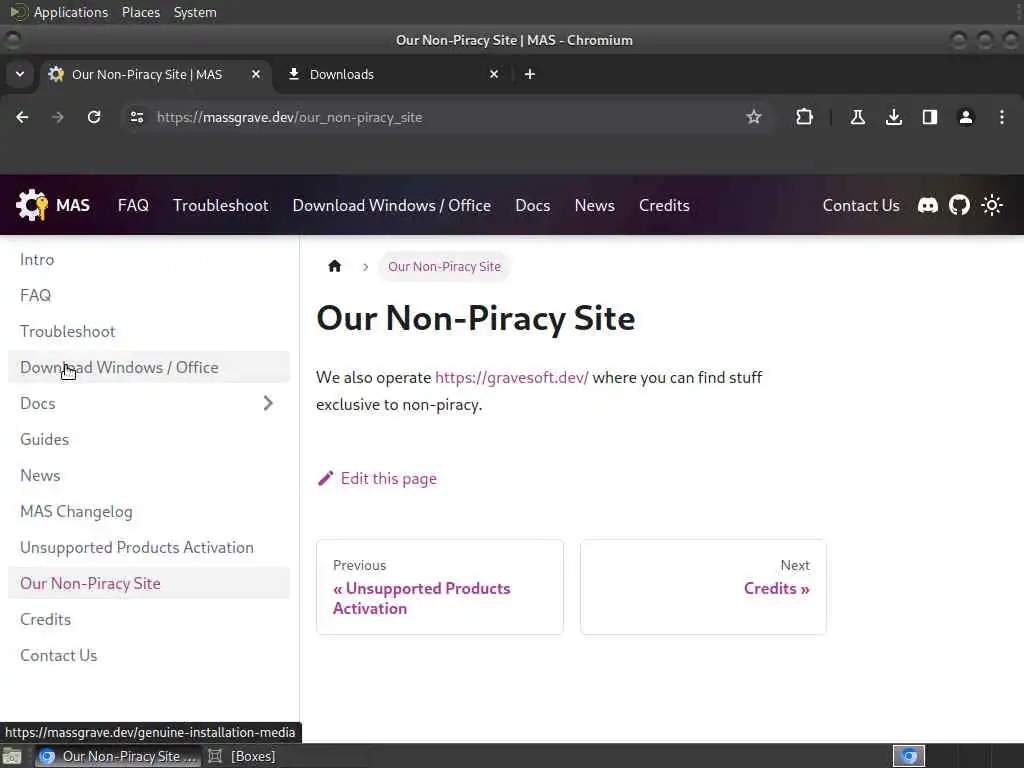Select Download Windows / Office in sidebar

pos(149,367)
